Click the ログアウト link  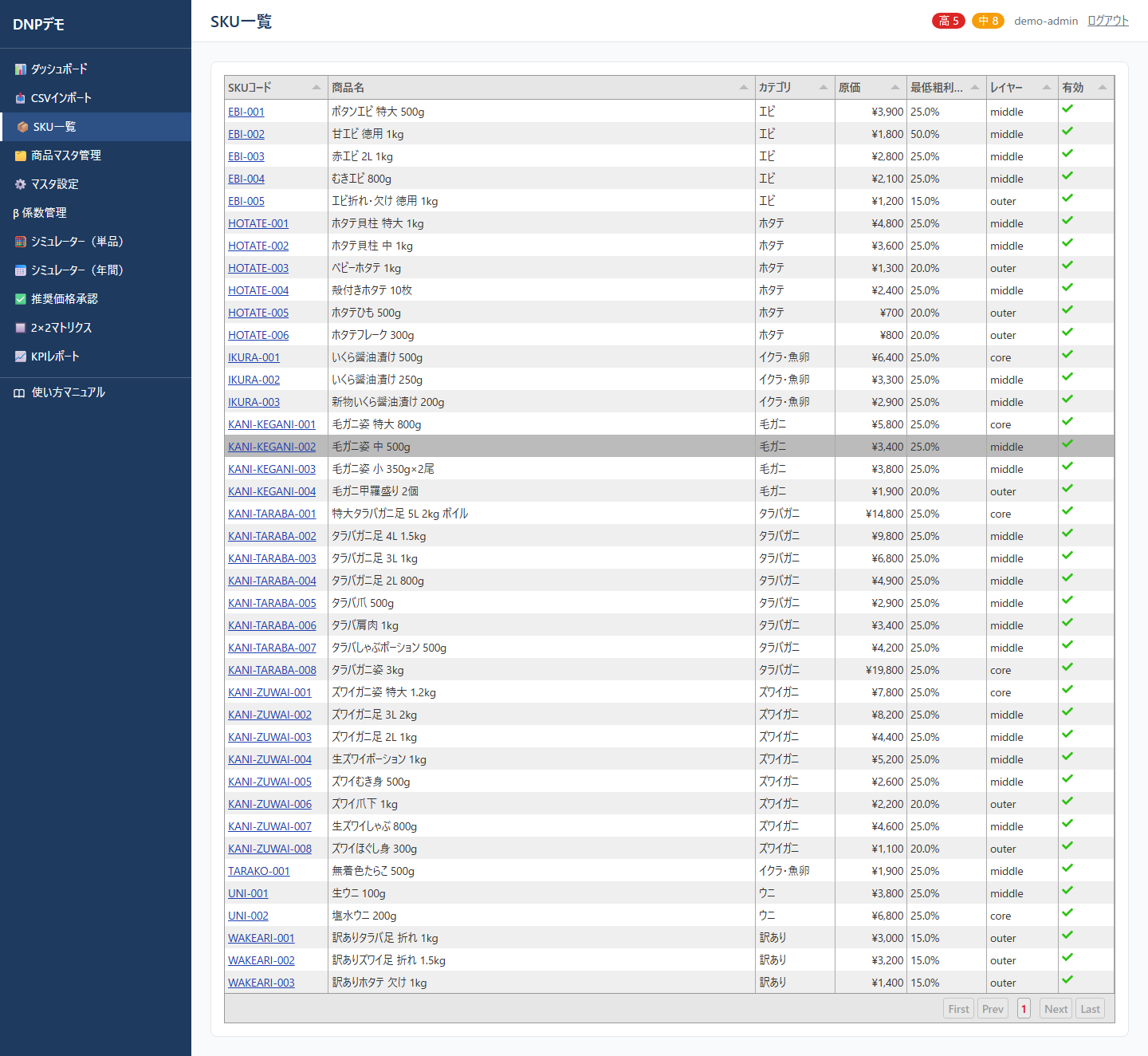click(1108, 21)
